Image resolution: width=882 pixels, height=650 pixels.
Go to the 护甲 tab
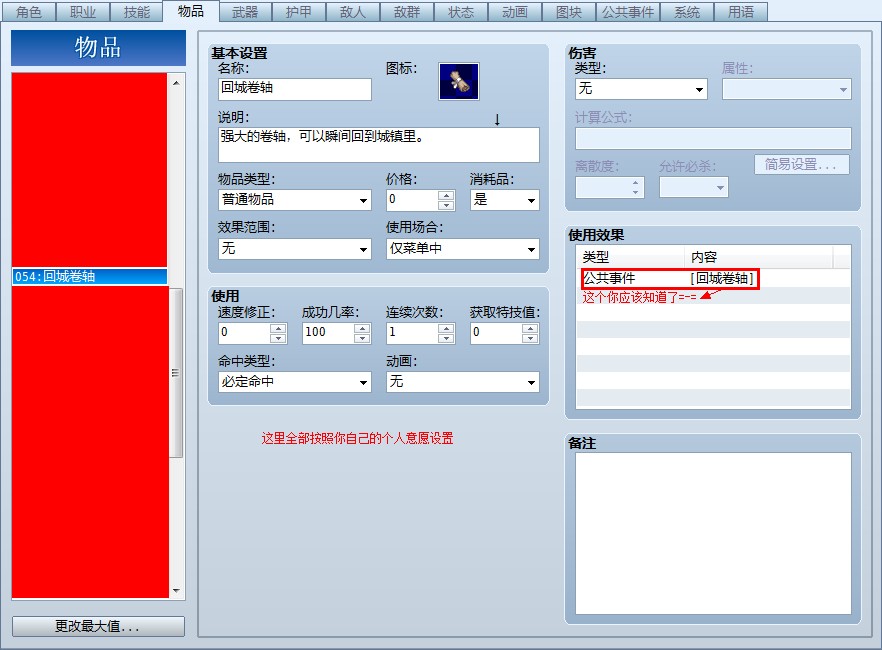[299, 12]
